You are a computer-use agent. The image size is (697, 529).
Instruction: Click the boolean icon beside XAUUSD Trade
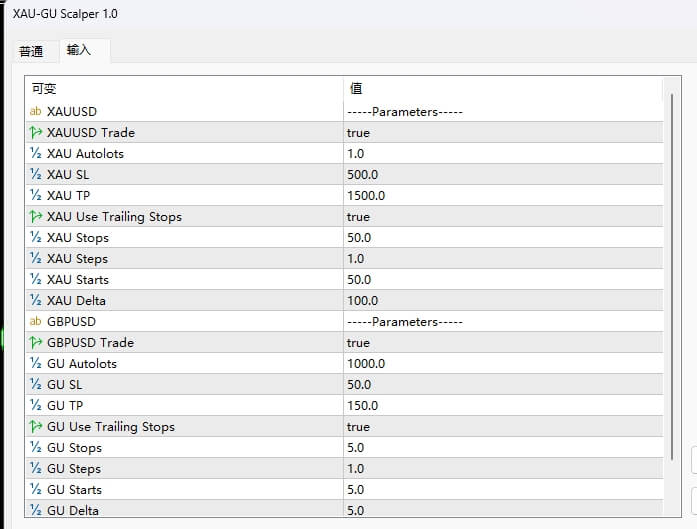[x=36, y=132]
